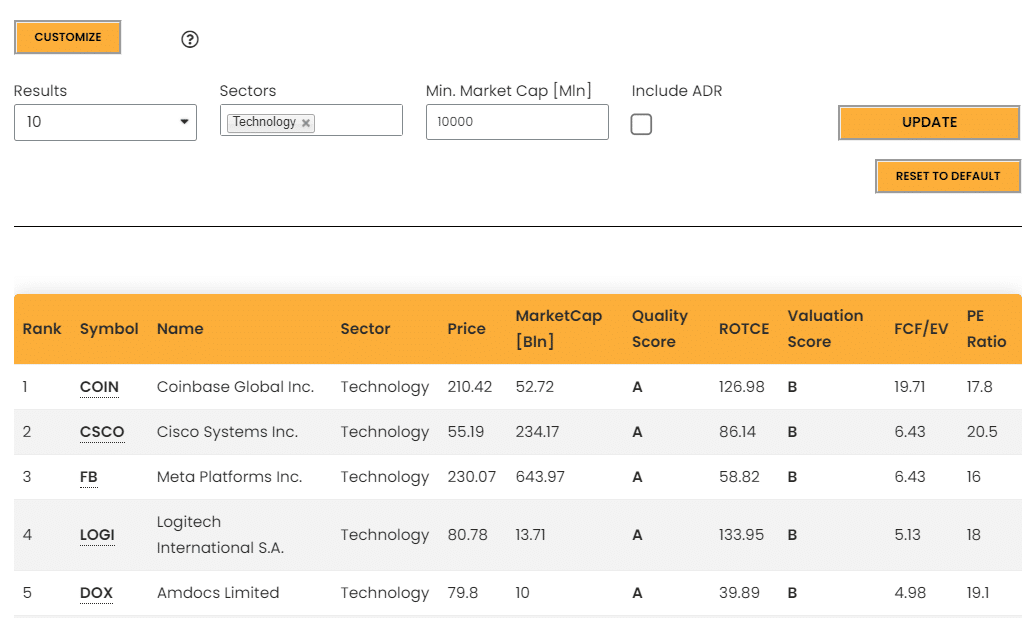Select Logitech price value 80.78
Image resolution: width=1036 pixels, height=618 pixels.
coord(468,535)
